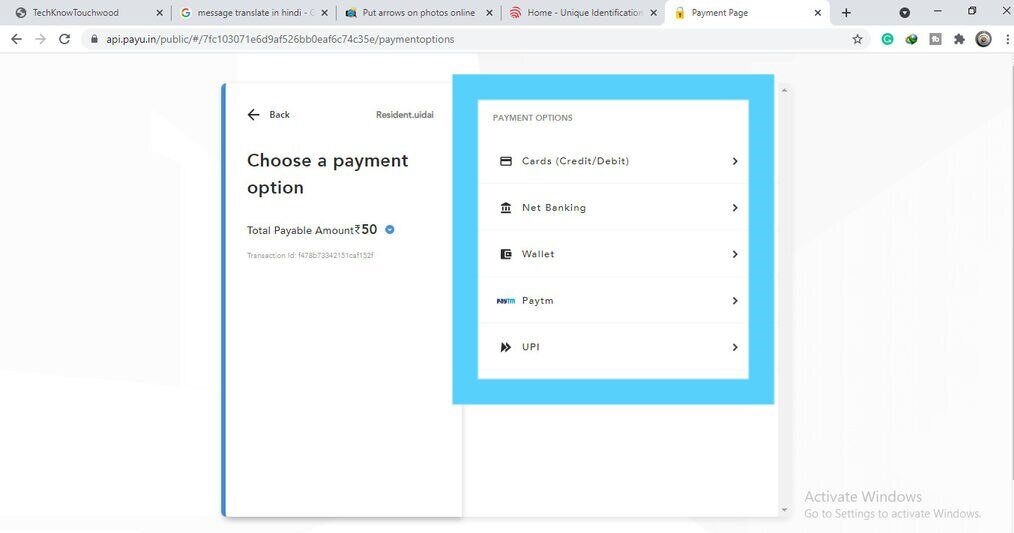Screen dimensions: 1014x533
Task: Open Wallet option using its chevron
Action: pos(735,254)
